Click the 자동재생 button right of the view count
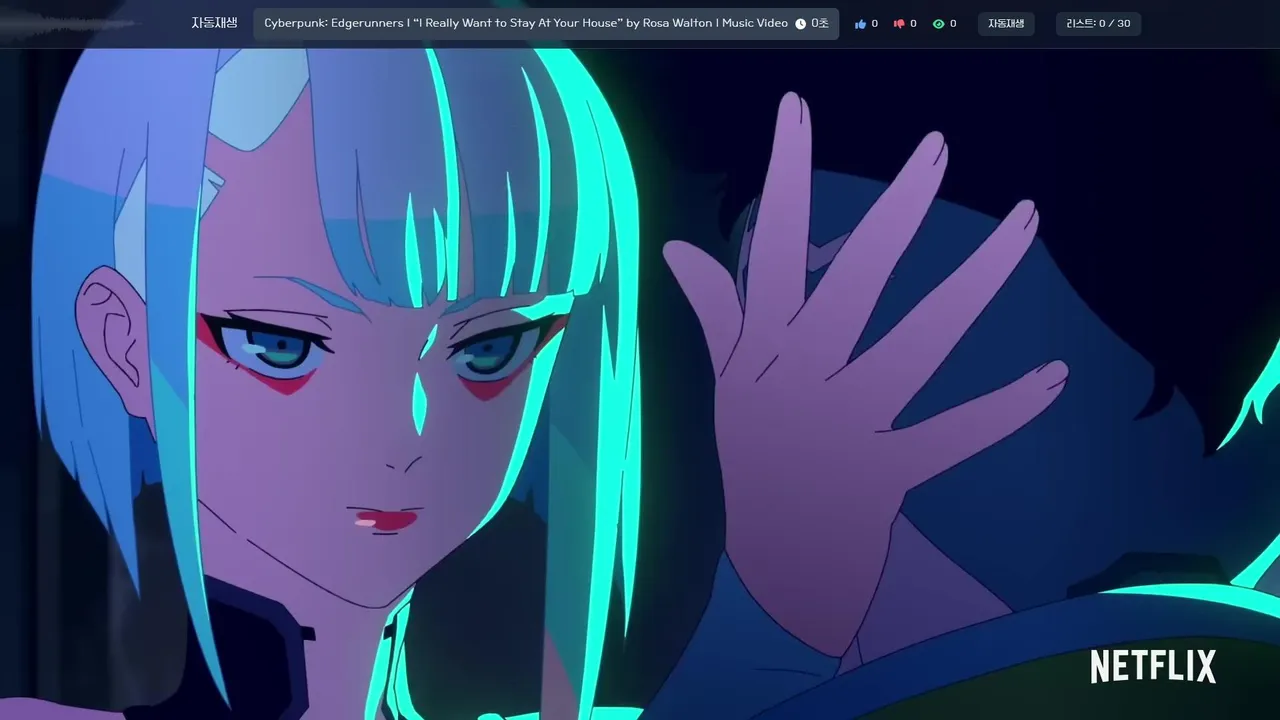 (x=1006, y=24)
